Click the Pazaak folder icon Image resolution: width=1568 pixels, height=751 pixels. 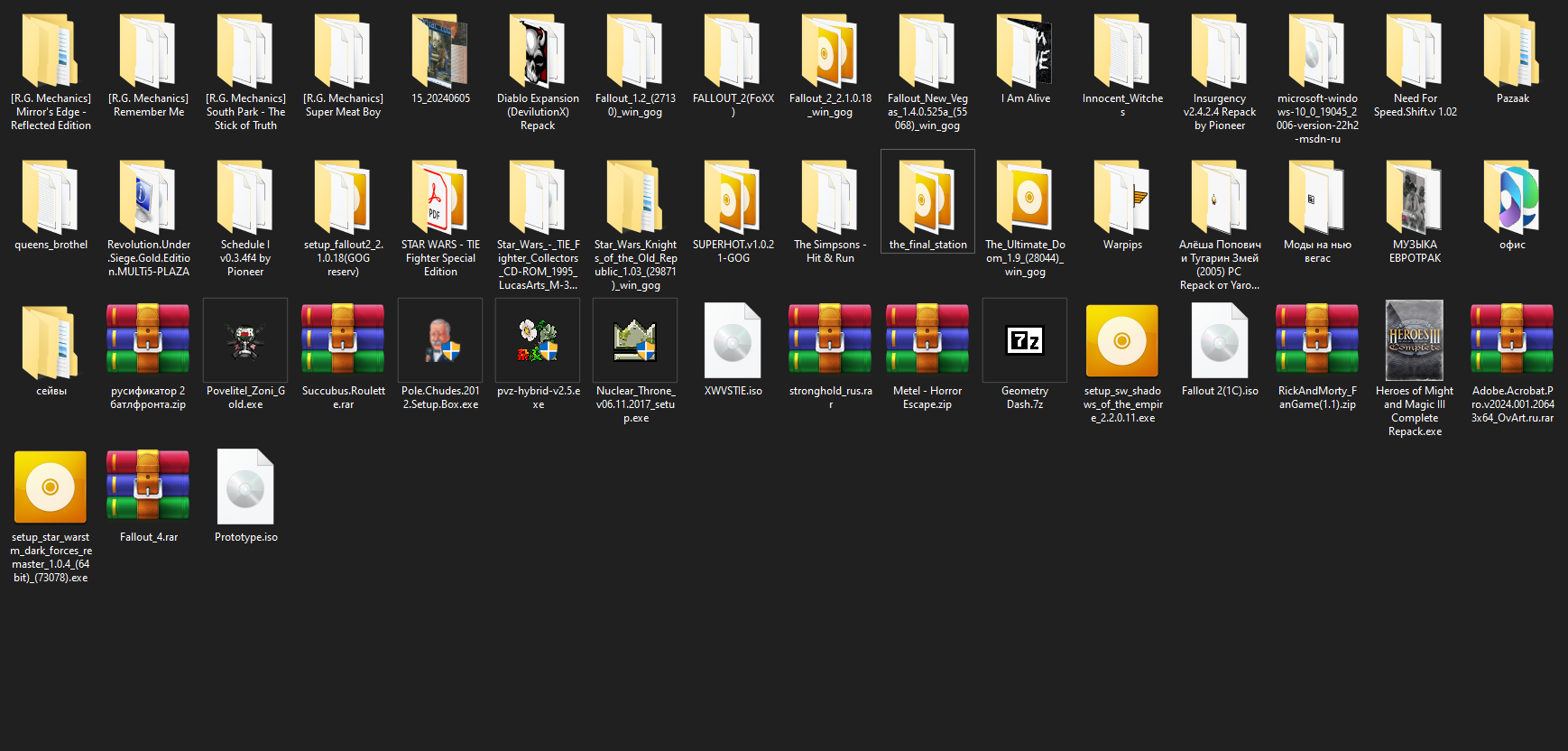pyautogui.click(x=1512, y=51)
